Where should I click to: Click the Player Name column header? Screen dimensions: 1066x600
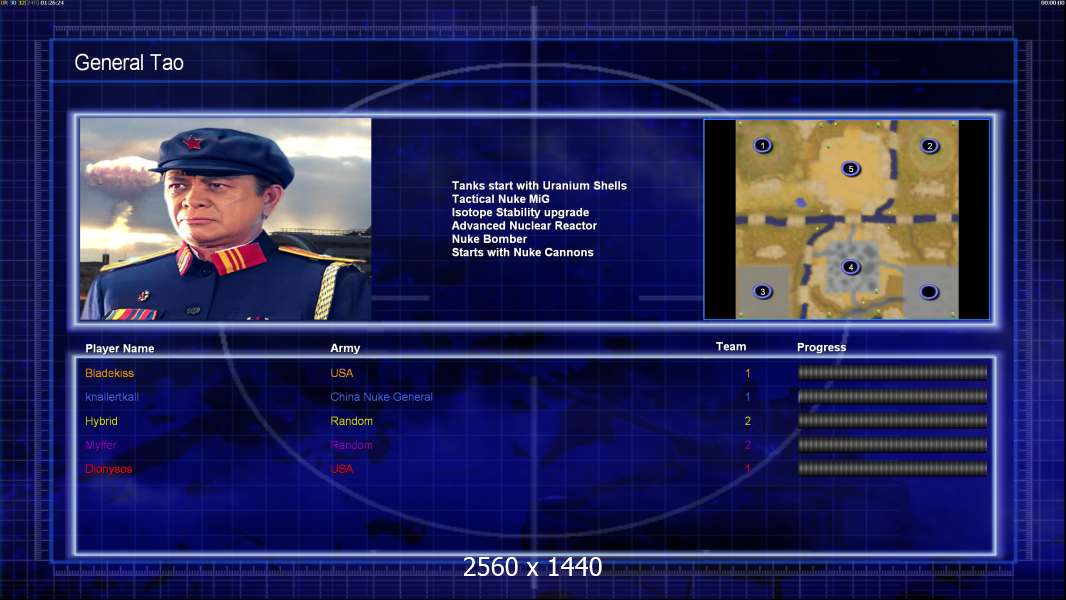(x=120, y=349)
